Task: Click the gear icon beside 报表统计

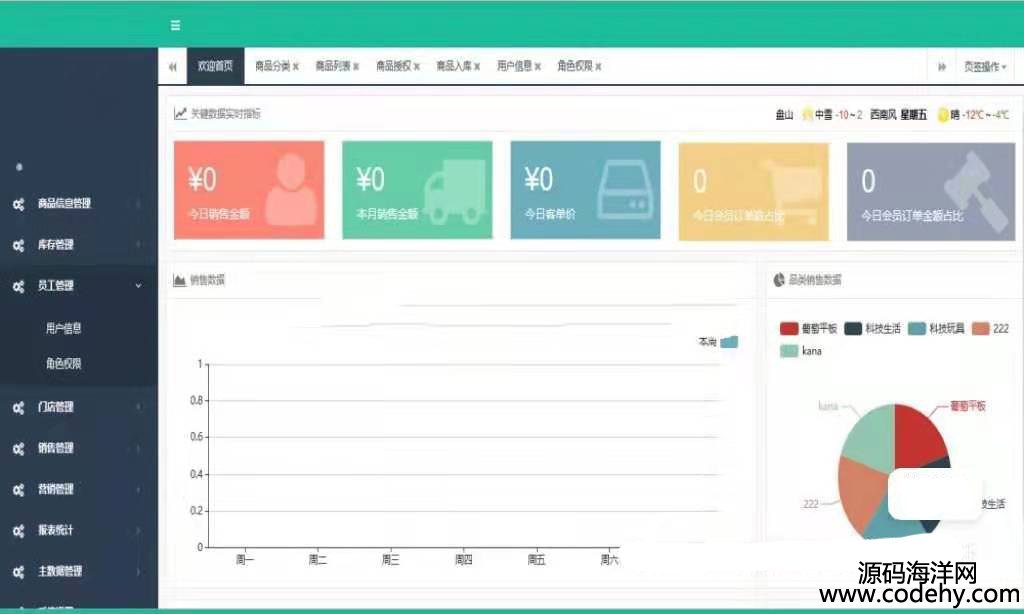Action: point(18,531)
